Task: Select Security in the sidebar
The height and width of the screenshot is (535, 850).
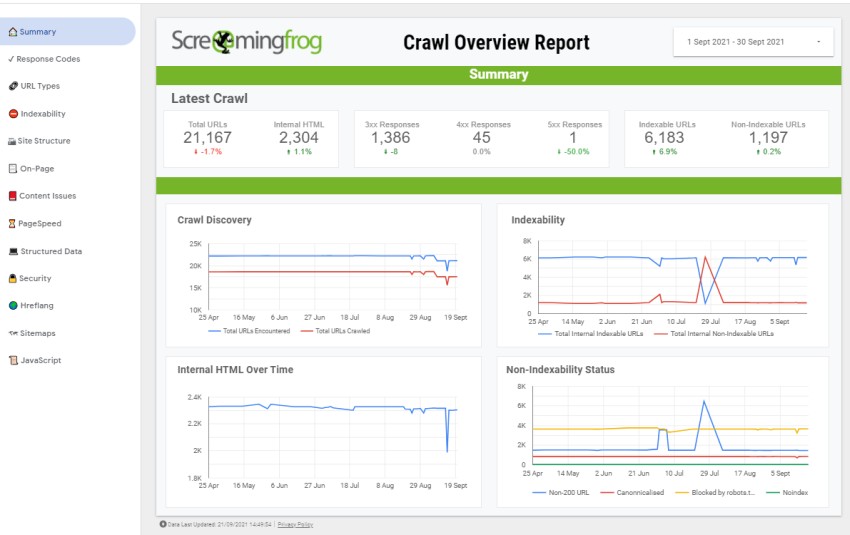Action: click(35, 278)
